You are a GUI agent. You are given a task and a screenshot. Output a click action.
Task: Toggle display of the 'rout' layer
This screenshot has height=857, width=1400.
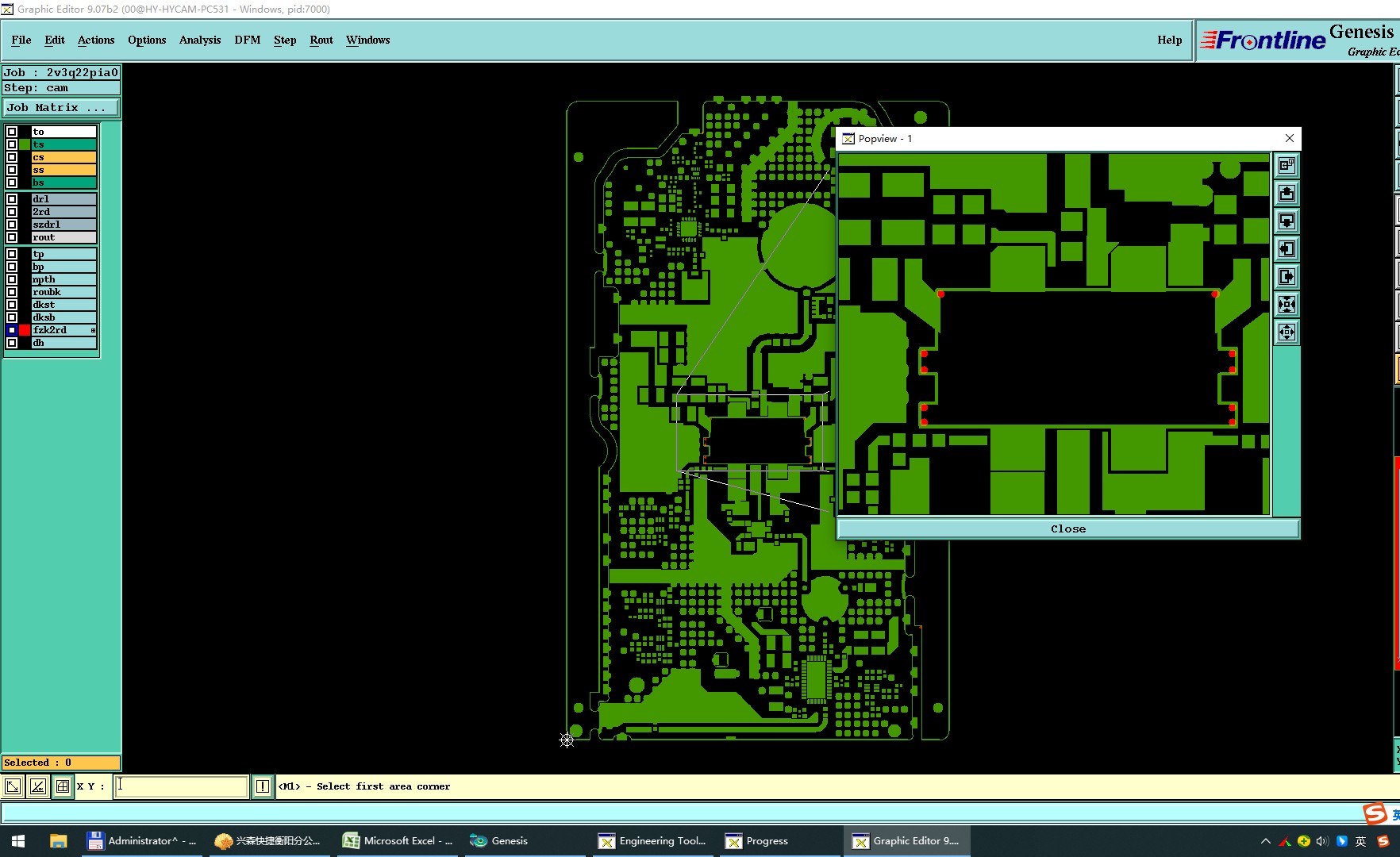(x=12, y=237)
